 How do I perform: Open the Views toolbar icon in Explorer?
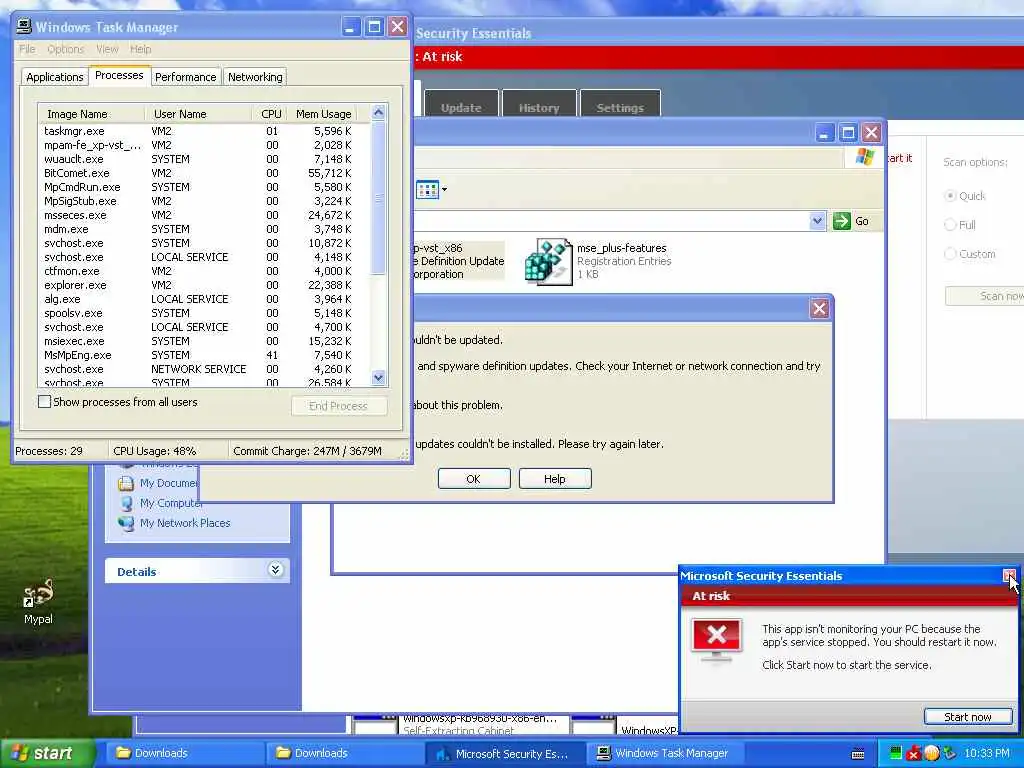point(428,189)
